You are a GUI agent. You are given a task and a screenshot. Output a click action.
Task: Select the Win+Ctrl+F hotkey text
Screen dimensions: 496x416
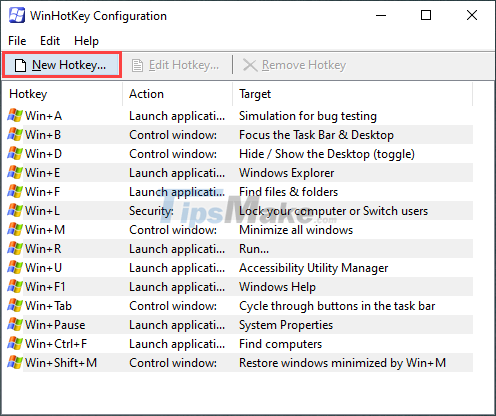(56, 344)
